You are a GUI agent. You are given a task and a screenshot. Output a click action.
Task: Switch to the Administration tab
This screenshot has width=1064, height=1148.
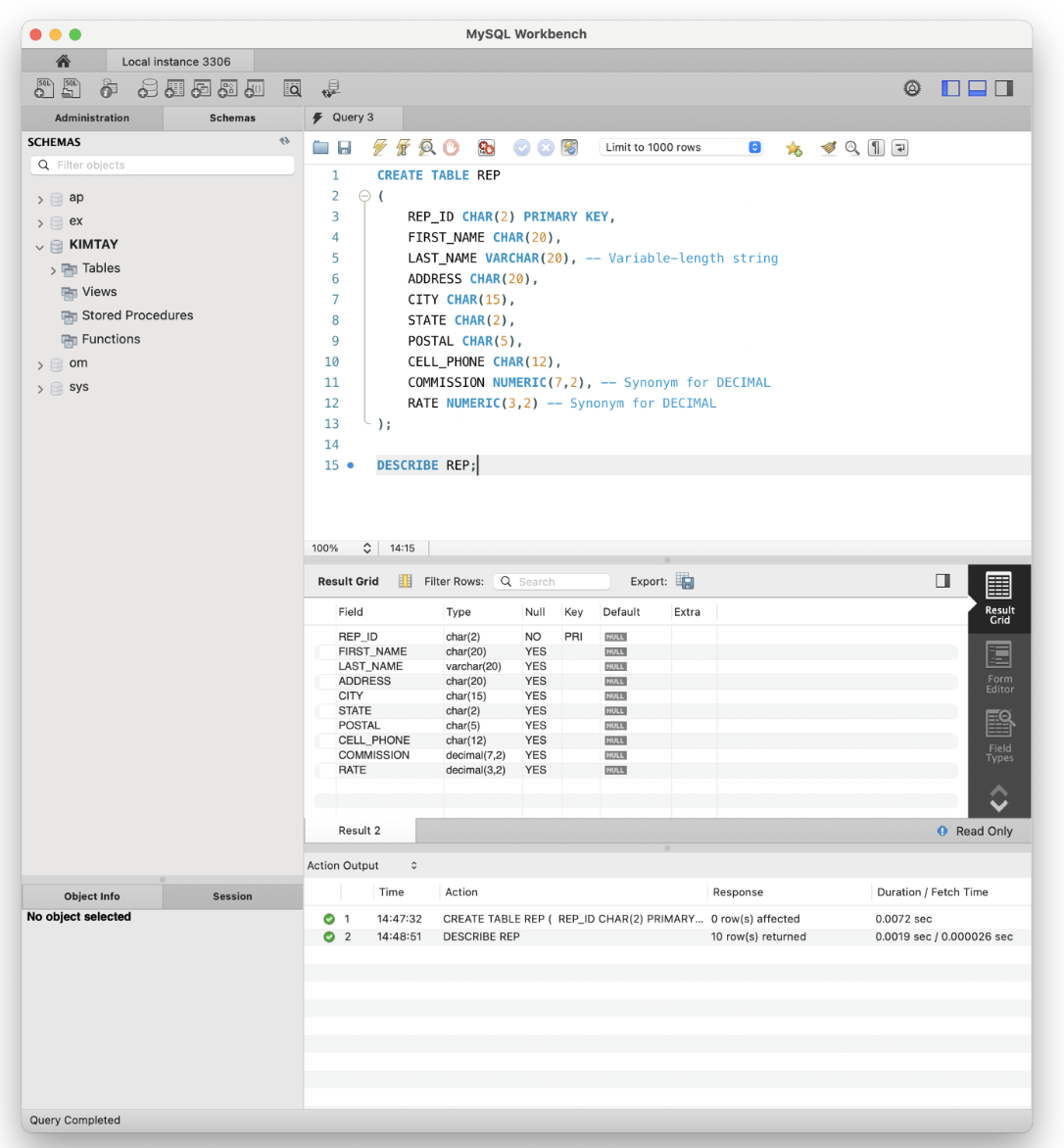pyautogui.click(x=91, y=118)
